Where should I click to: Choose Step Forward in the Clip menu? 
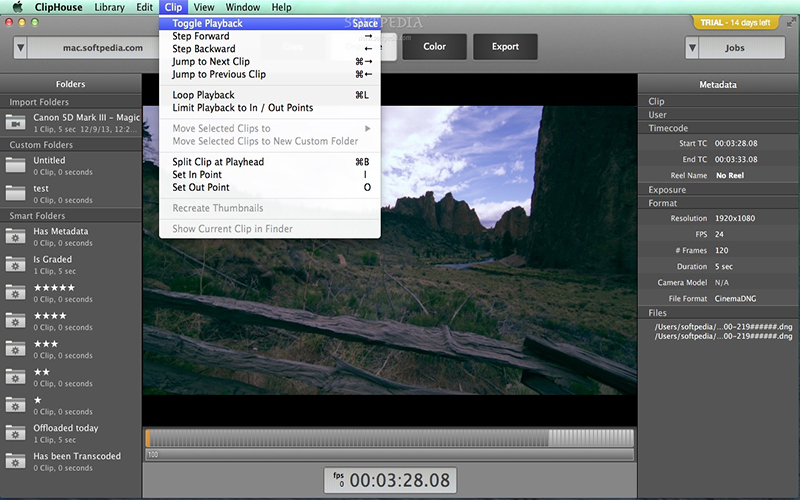pyautogui.click(x=270, y=36)
